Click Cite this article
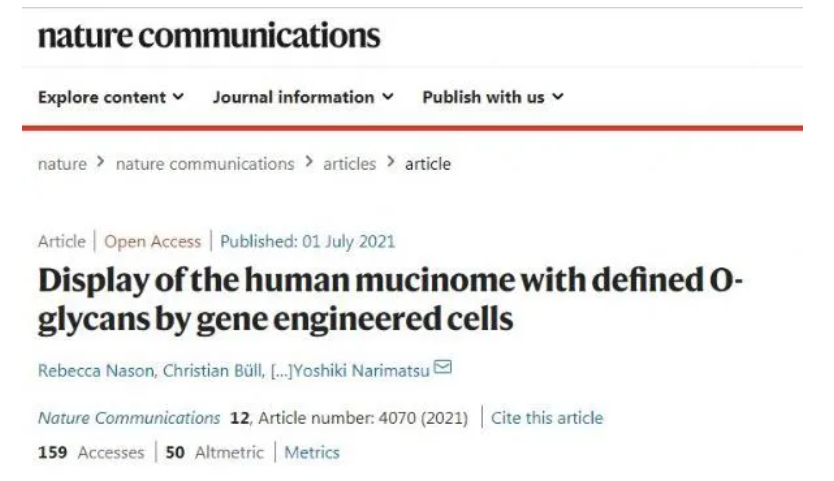Screen dimensions: 834x481 [x=547, y=418]
